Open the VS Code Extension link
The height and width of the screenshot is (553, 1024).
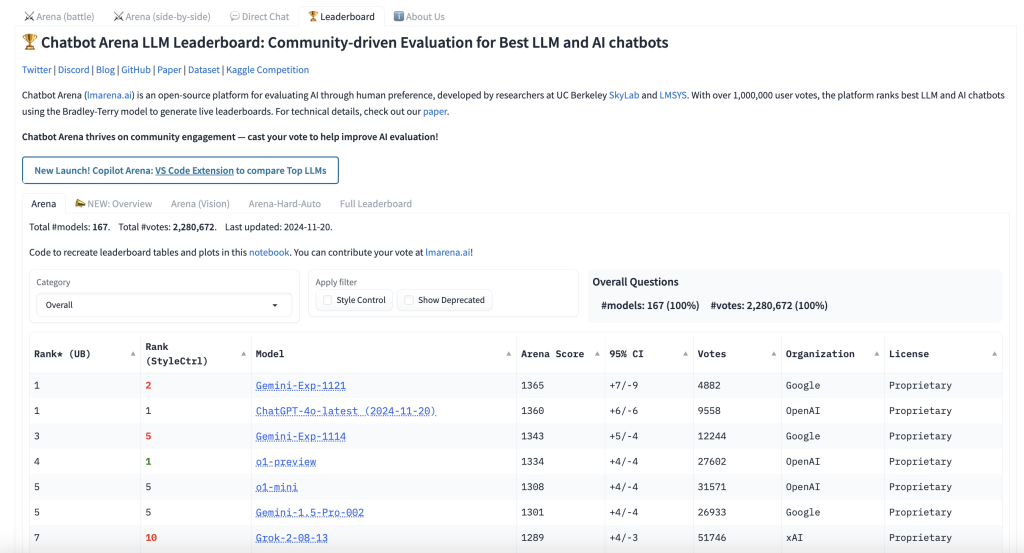point(194,170)
